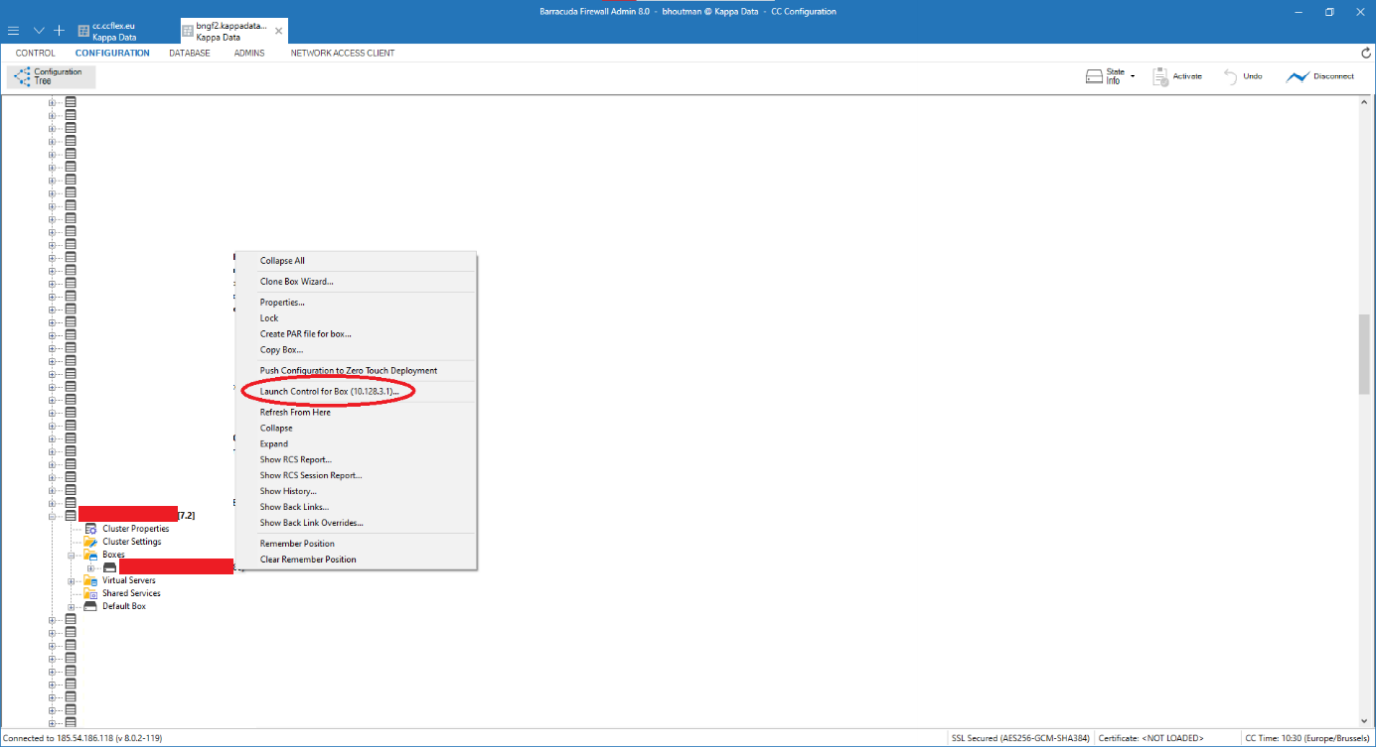The height and width of the screenshot is (747, 1377).
Task: Open the CONTROL menu tab
Action: coord(35,53)
